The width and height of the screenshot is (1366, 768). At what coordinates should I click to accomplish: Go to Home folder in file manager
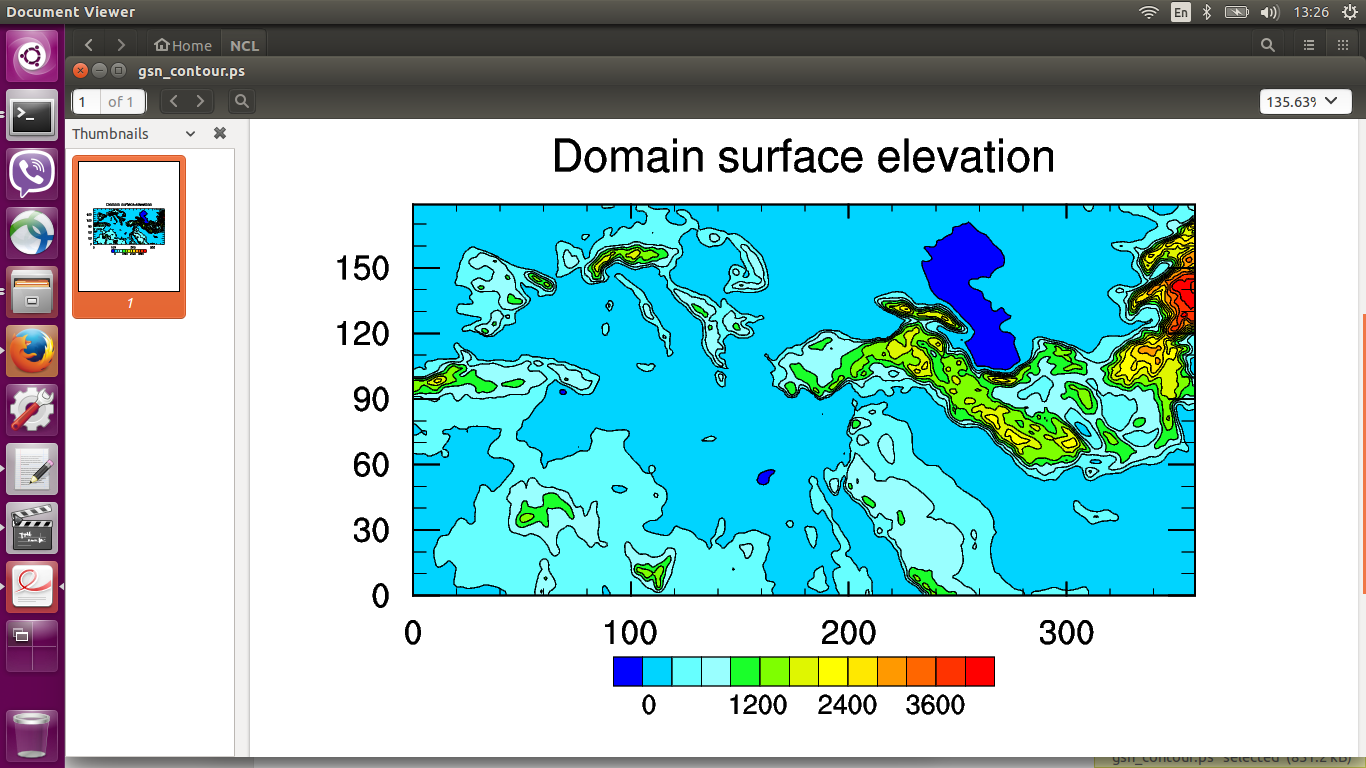(183, 45)
